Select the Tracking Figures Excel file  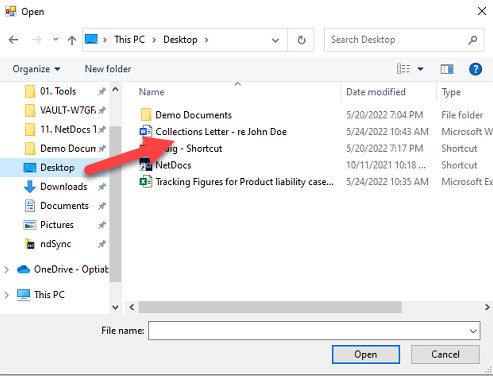[x=237, y=182]
